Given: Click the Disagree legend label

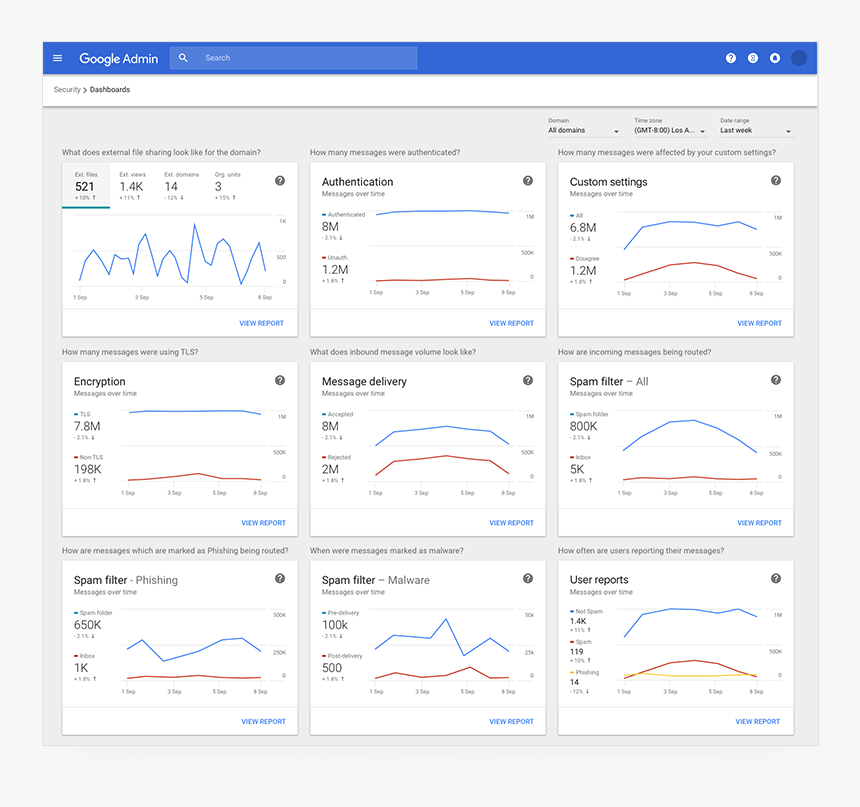Looking at the screenshot, I should pyautogui.click(x=587, y=259).
